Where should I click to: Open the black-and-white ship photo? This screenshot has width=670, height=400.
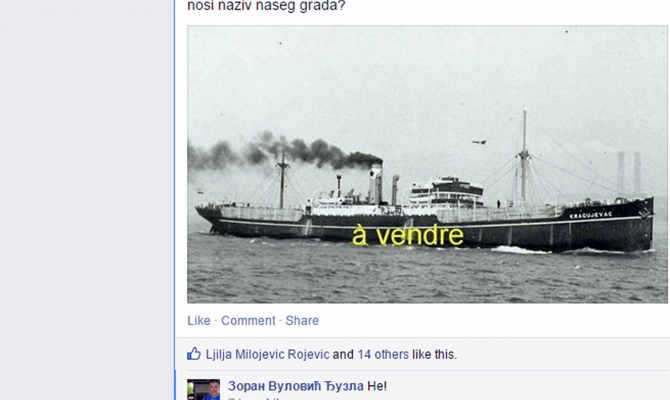point(420,120)
